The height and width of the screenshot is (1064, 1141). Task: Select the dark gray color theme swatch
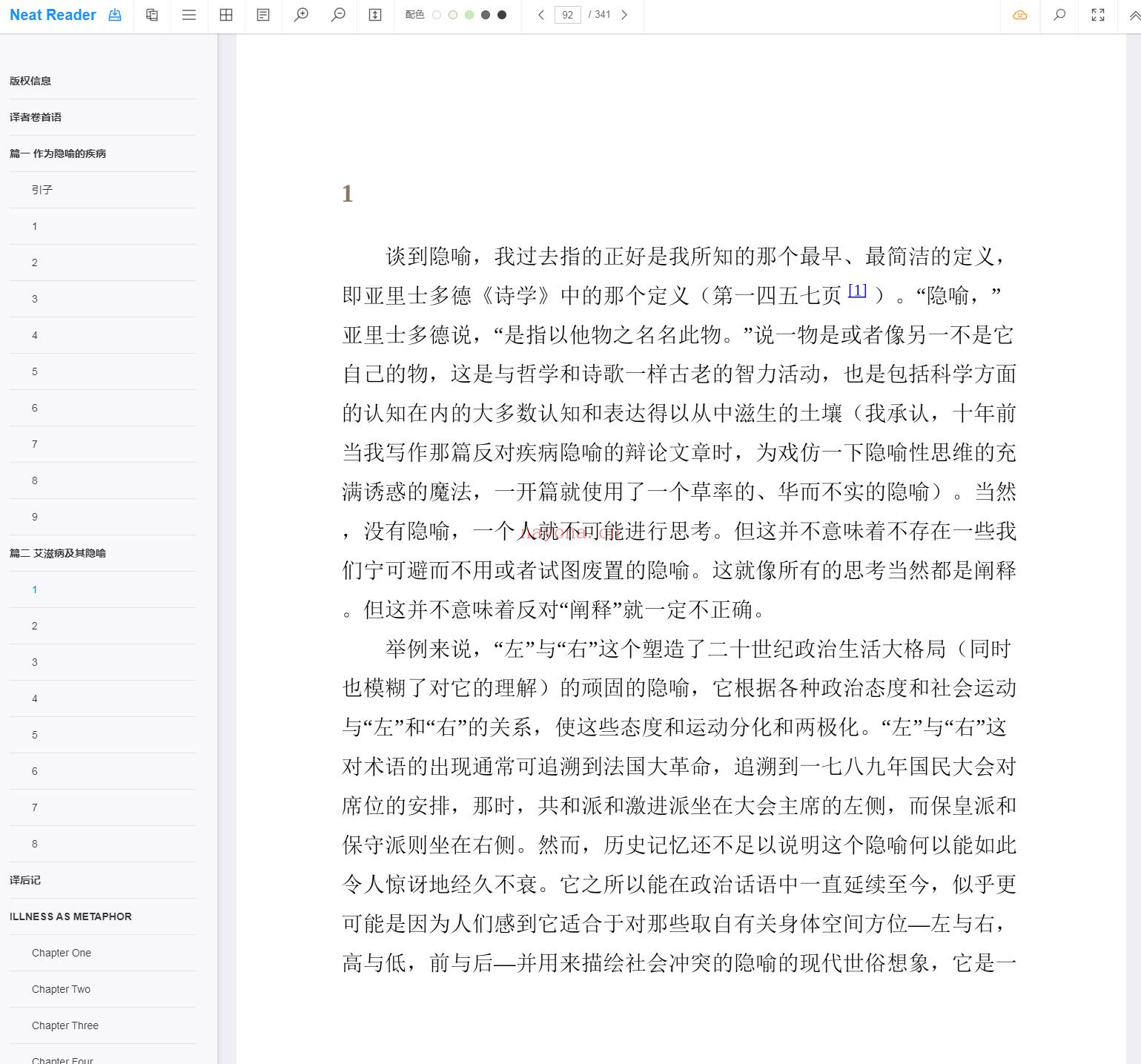(x=486, y=15)
